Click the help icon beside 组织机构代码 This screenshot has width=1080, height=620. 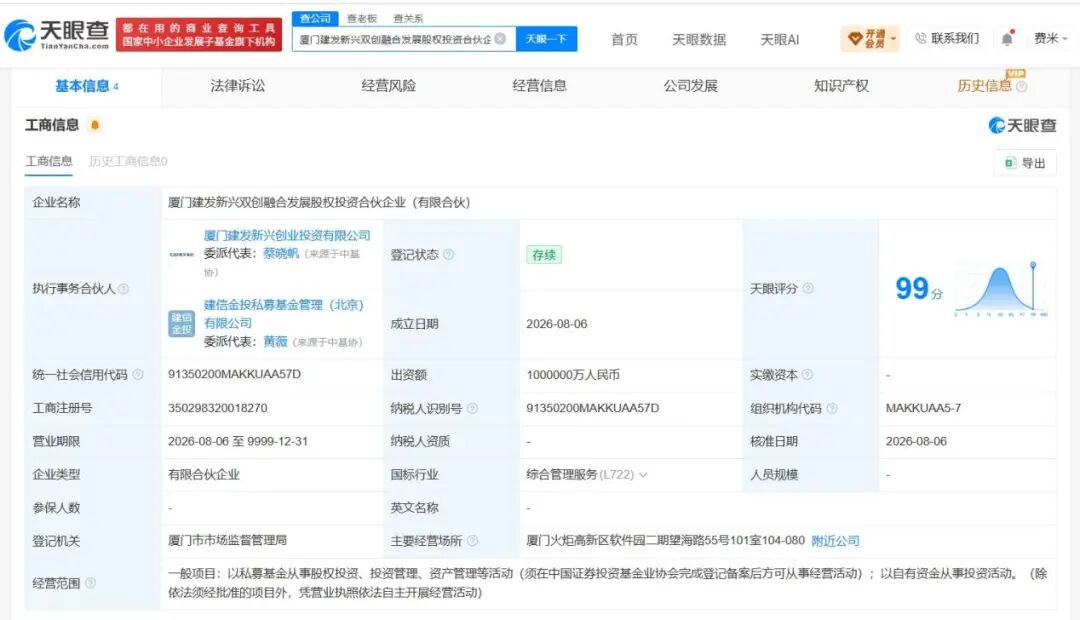coord(831,408)
